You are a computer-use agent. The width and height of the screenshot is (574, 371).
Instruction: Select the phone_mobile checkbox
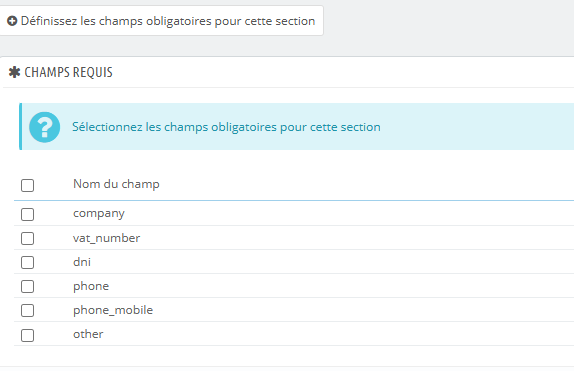pyautogui.click(x=27, y=311)
